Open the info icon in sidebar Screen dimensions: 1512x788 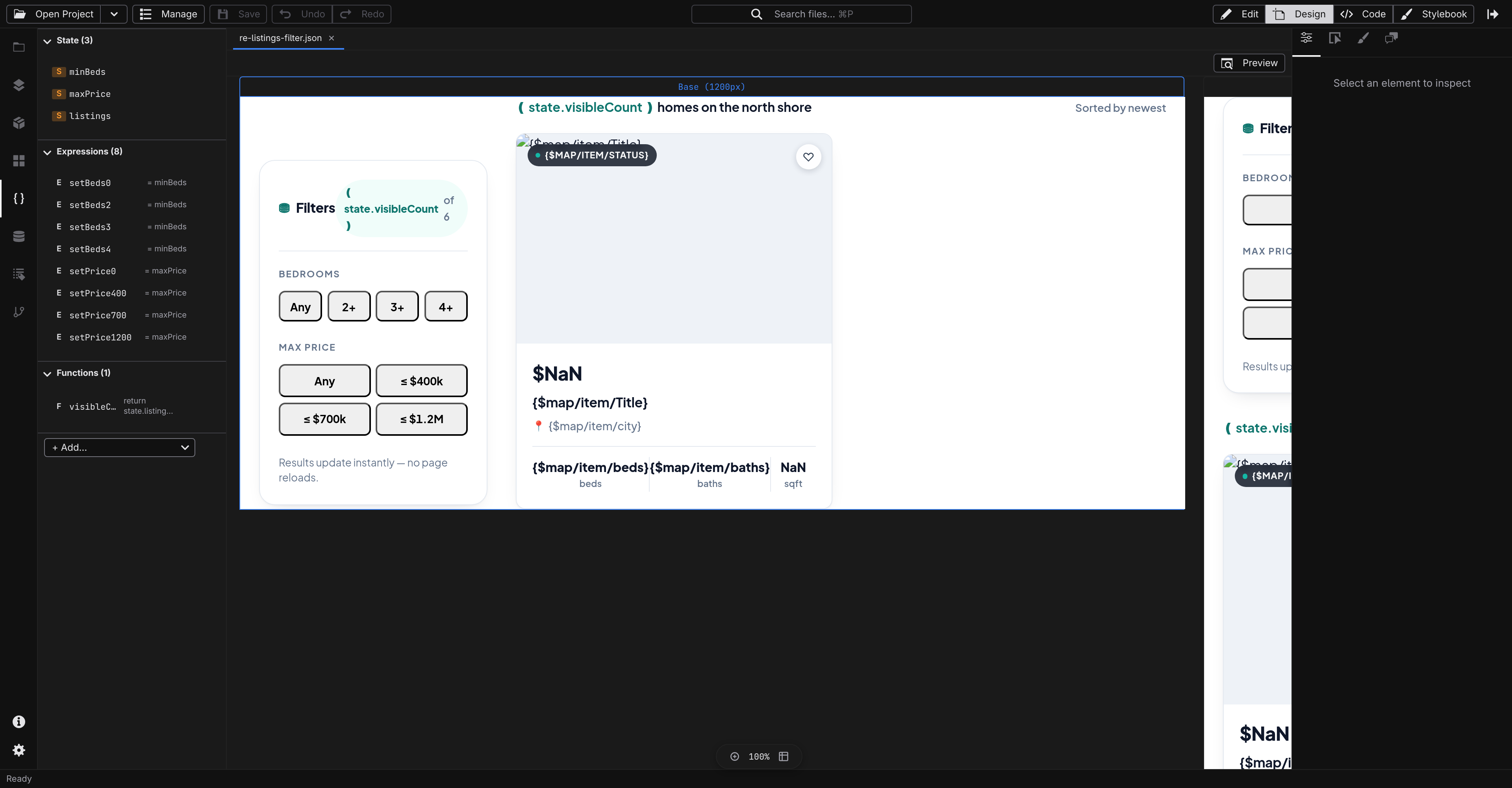[19, 722]
